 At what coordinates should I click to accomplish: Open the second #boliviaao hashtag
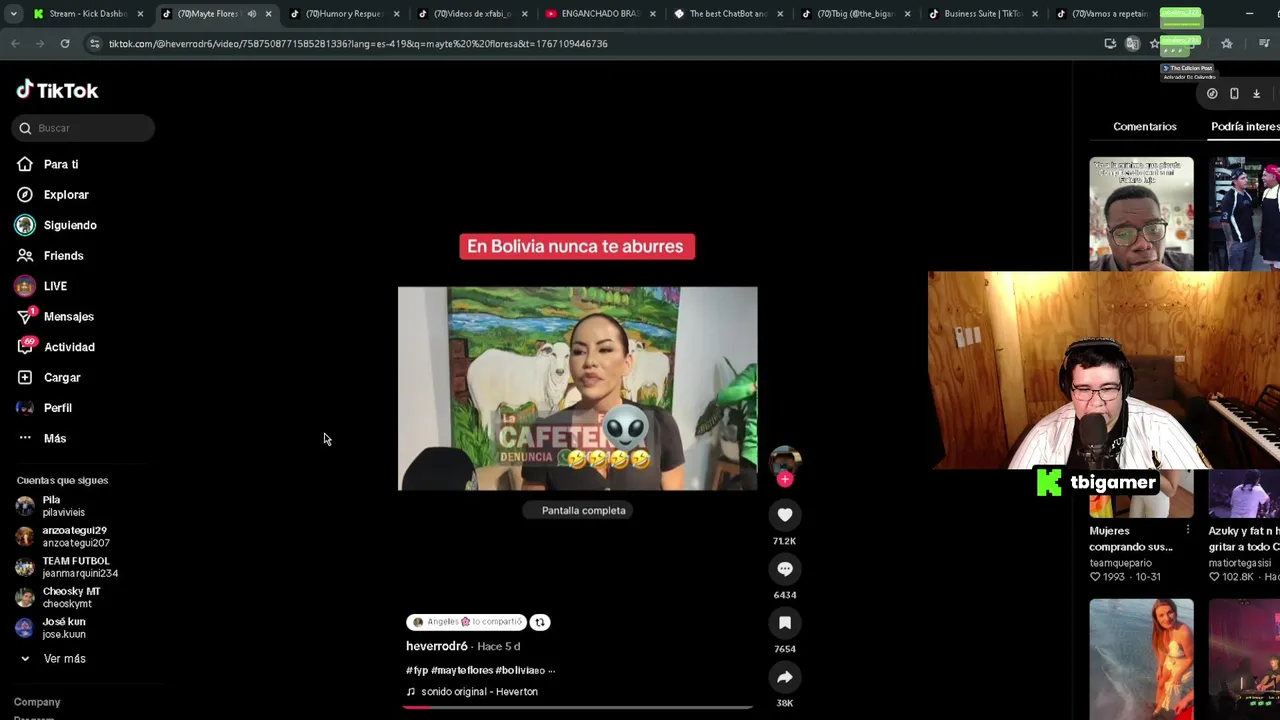click(519, 670)
